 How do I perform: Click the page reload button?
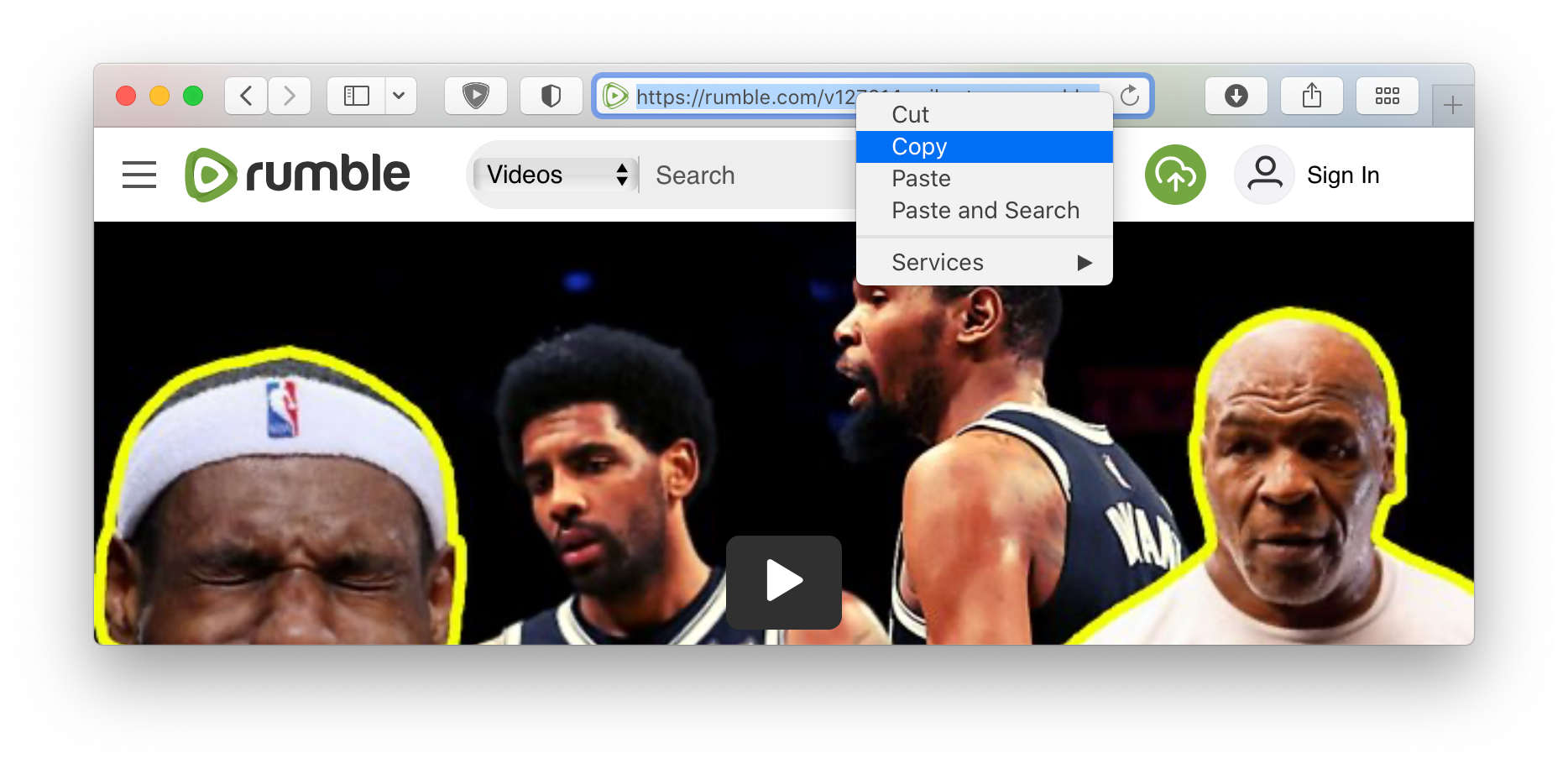coord(1131,96)
